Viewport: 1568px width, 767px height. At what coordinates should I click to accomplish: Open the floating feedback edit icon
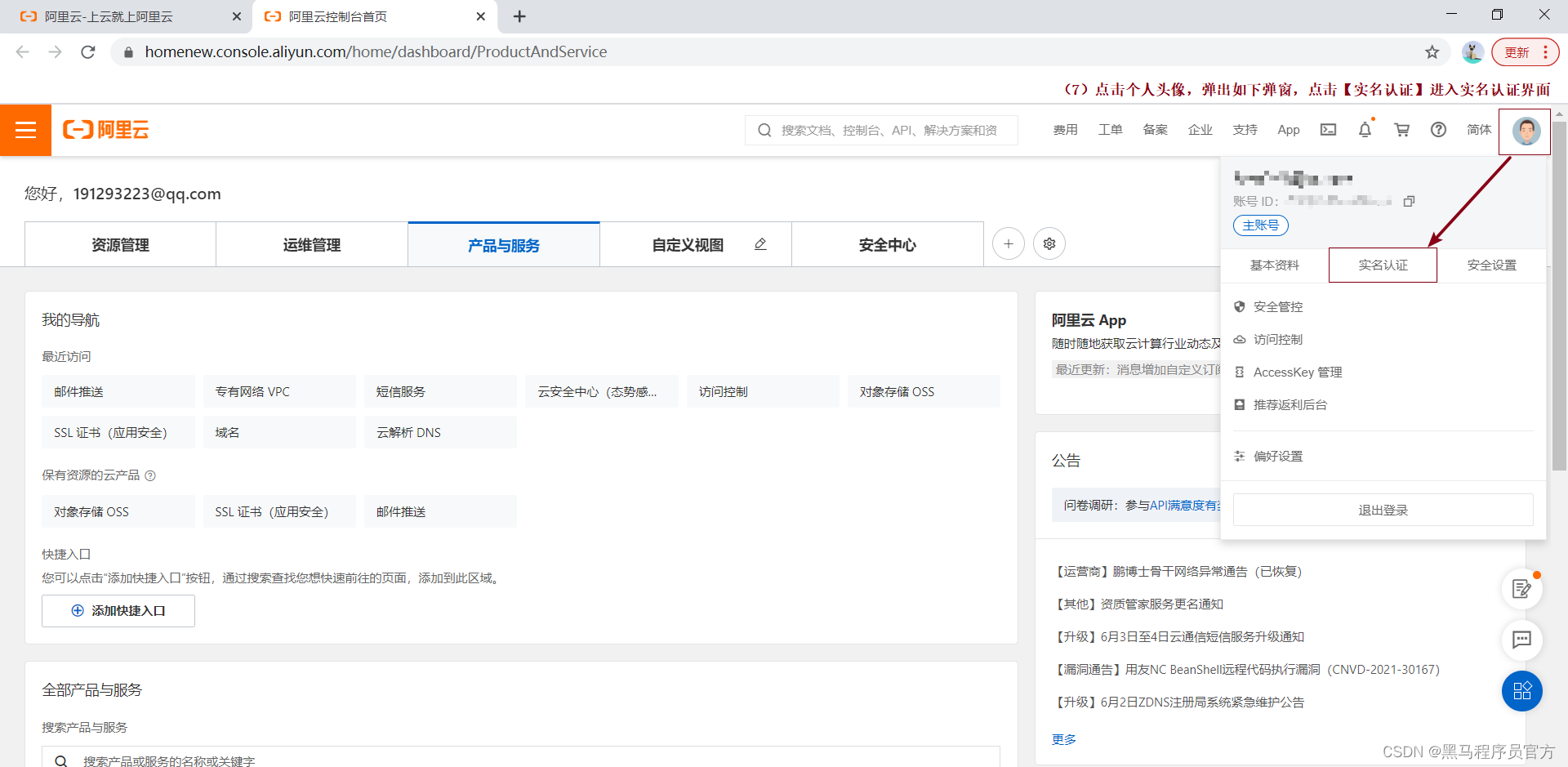pos(1521,588)
